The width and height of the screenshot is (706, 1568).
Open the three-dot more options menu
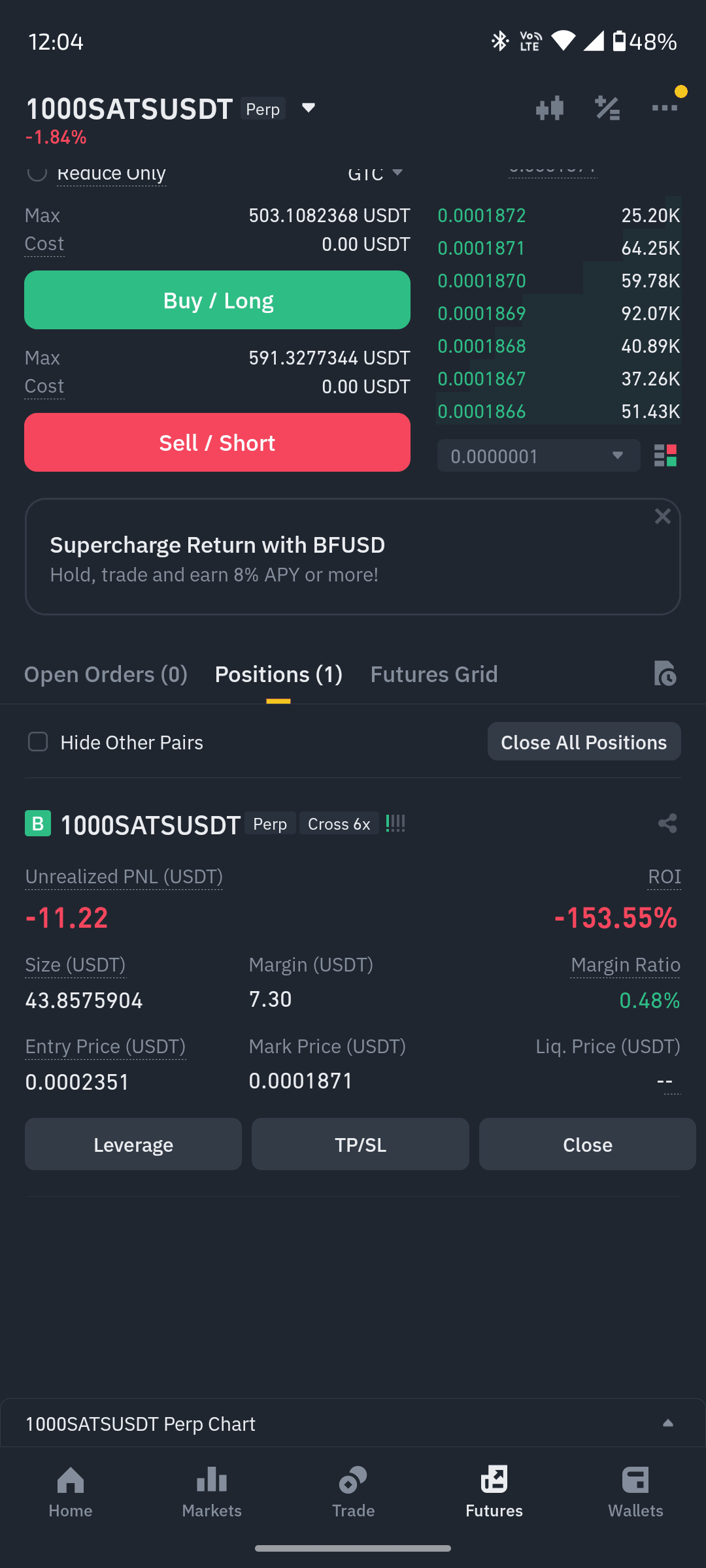coord(665,108)
